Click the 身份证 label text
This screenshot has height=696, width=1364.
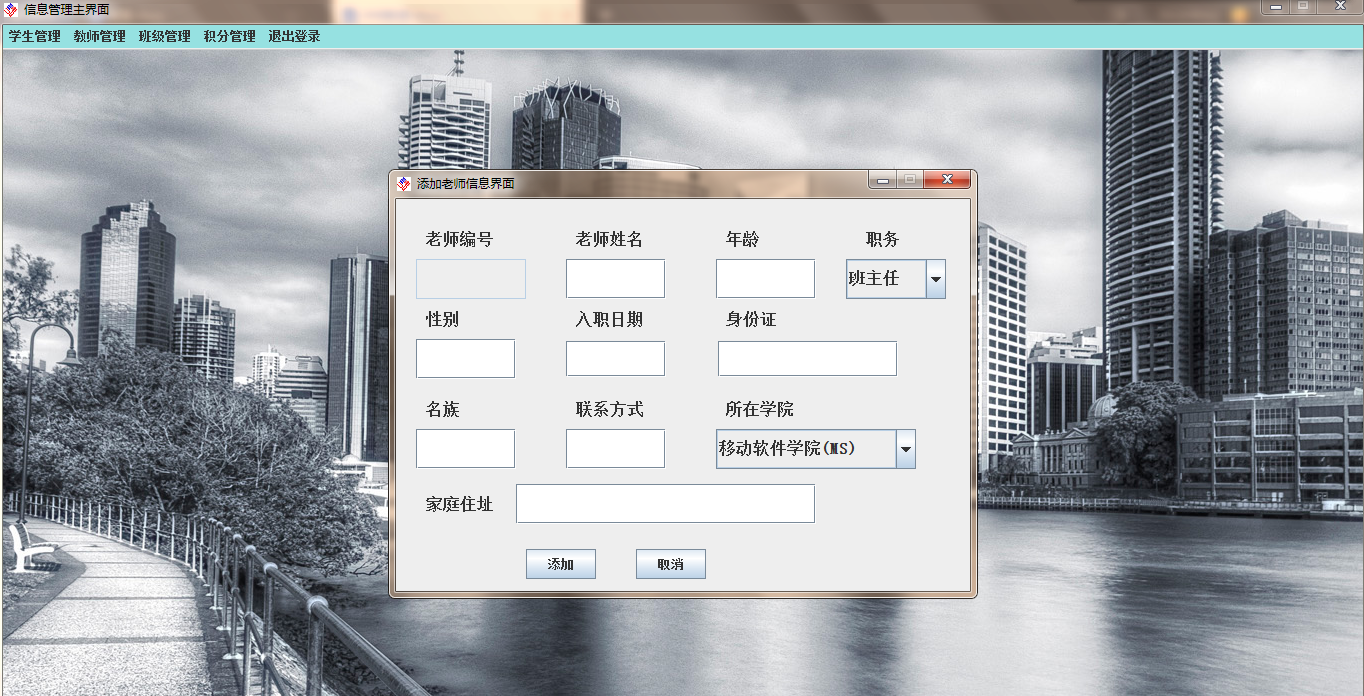(751, 320)
